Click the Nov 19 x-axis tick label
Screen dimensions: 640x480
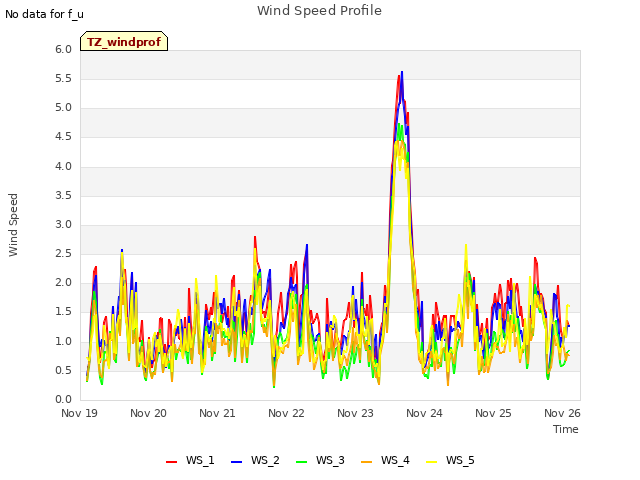79,413
